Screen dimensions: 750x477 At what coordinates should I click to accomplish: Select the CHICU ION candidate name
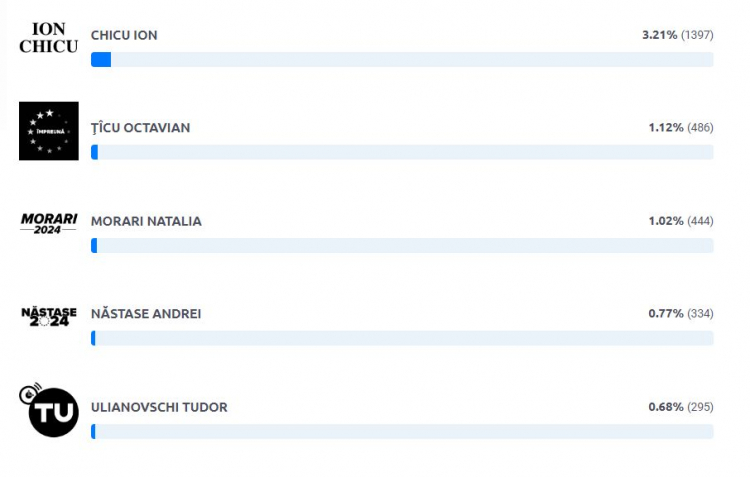(x=124, y=35)
